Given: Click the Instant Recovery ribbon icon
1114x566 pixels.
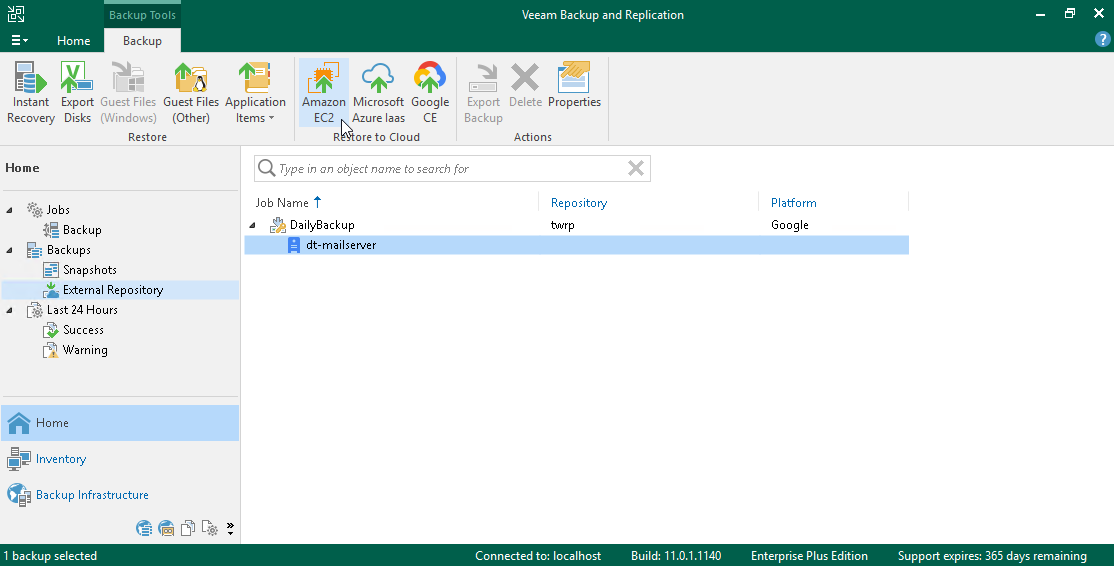Looking at the screenshot, I should coord(31,93).
